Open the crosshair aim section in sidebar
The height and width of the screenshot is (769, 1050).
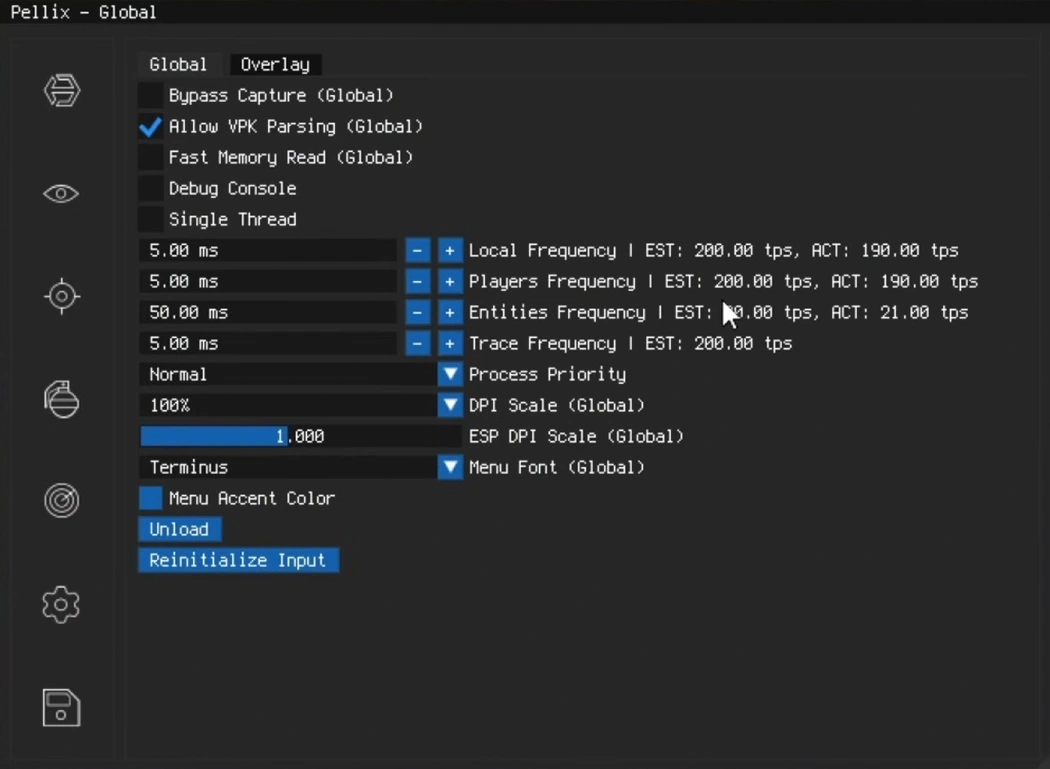(x=62, y=296)
